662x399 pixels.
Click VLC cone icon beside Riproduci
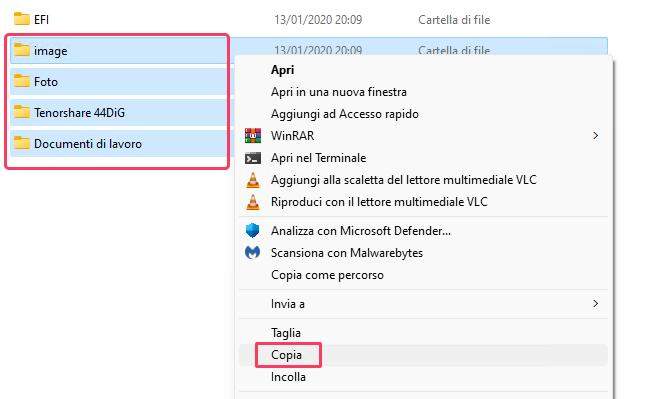pyautogui.click(x=252, y=202)
